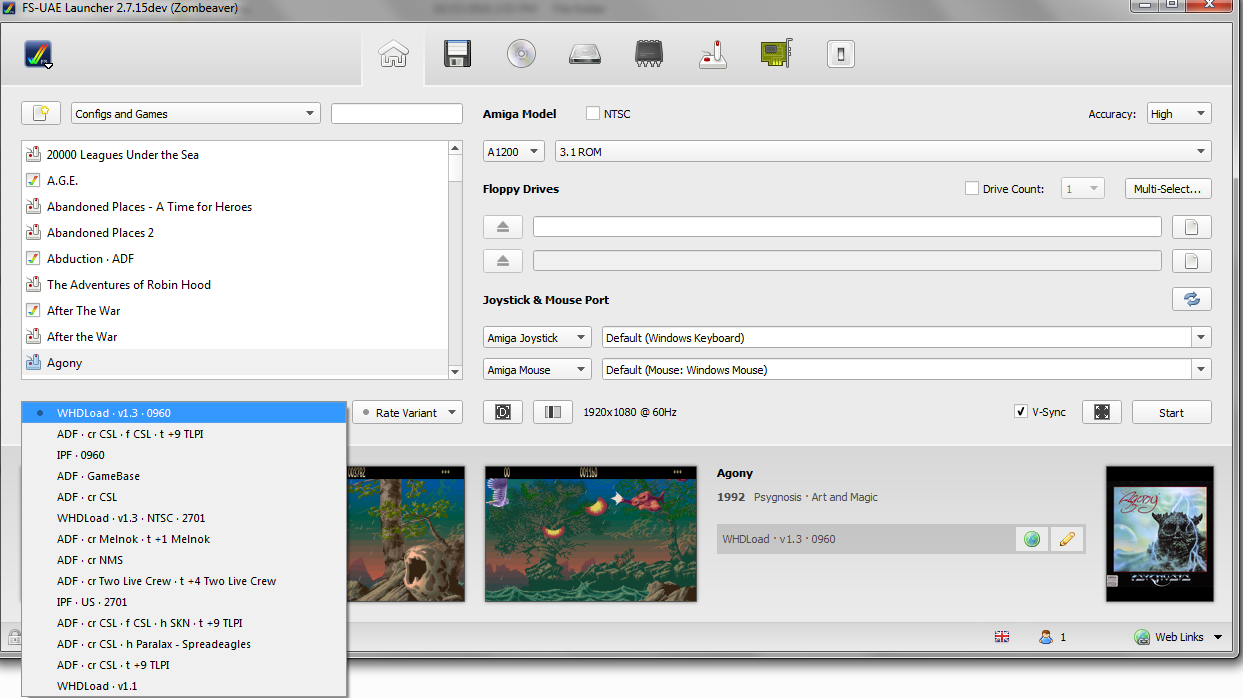Click the Start button
This screenshot has width=1243, height=698.
(x=1172, y=412)
